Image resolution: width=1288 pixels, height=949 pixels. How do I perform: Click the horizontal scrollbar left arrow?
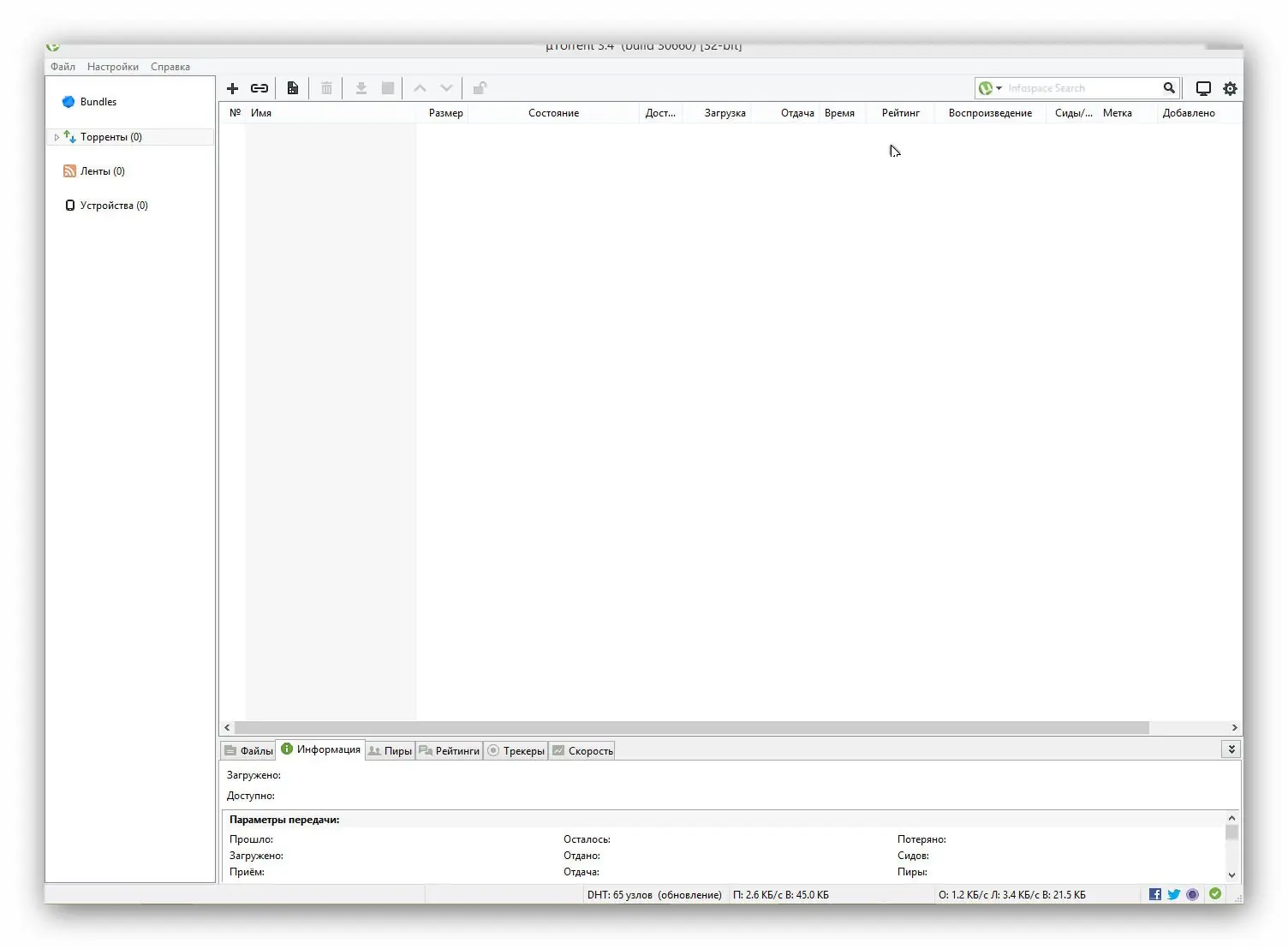pyautogui.click(x=227, y=727)
